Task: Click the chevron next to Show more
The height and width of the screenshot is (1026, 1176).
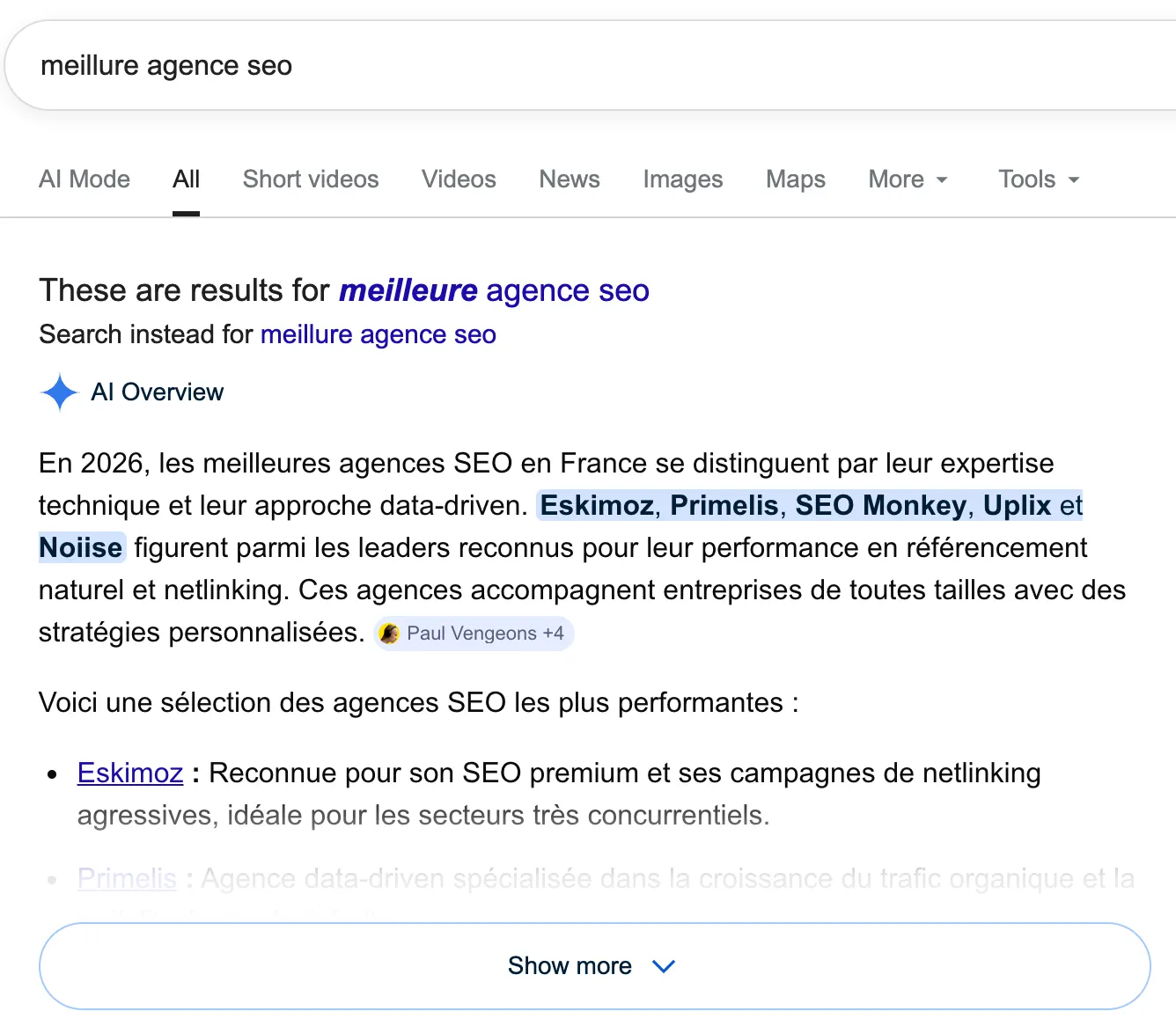Action: click(664, 966)
